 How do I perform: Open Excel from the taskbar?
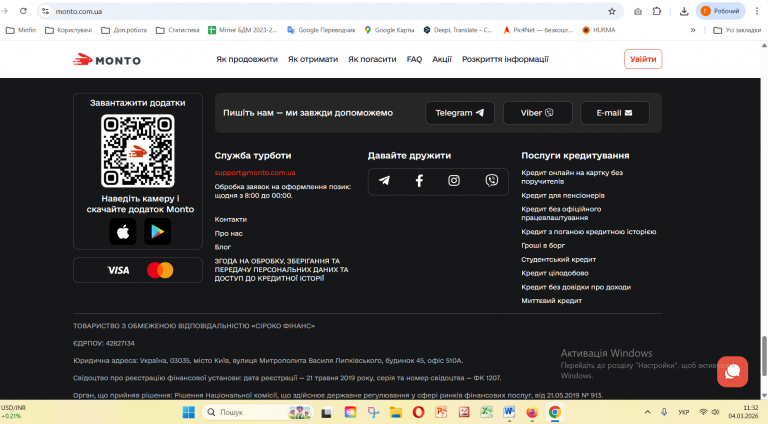[486, 412]
